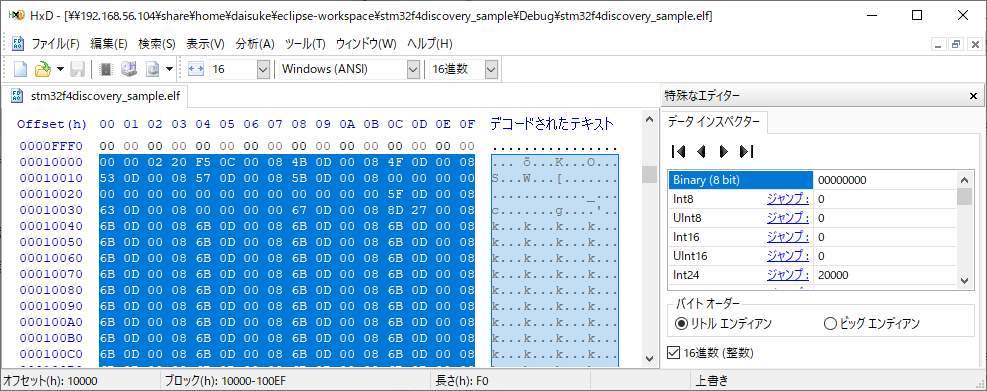Image resolution: width=987 pixels, height=391 pixels.
Task: Uncheck the 16進数 (整数) checkbox
Action: point(673,353)
